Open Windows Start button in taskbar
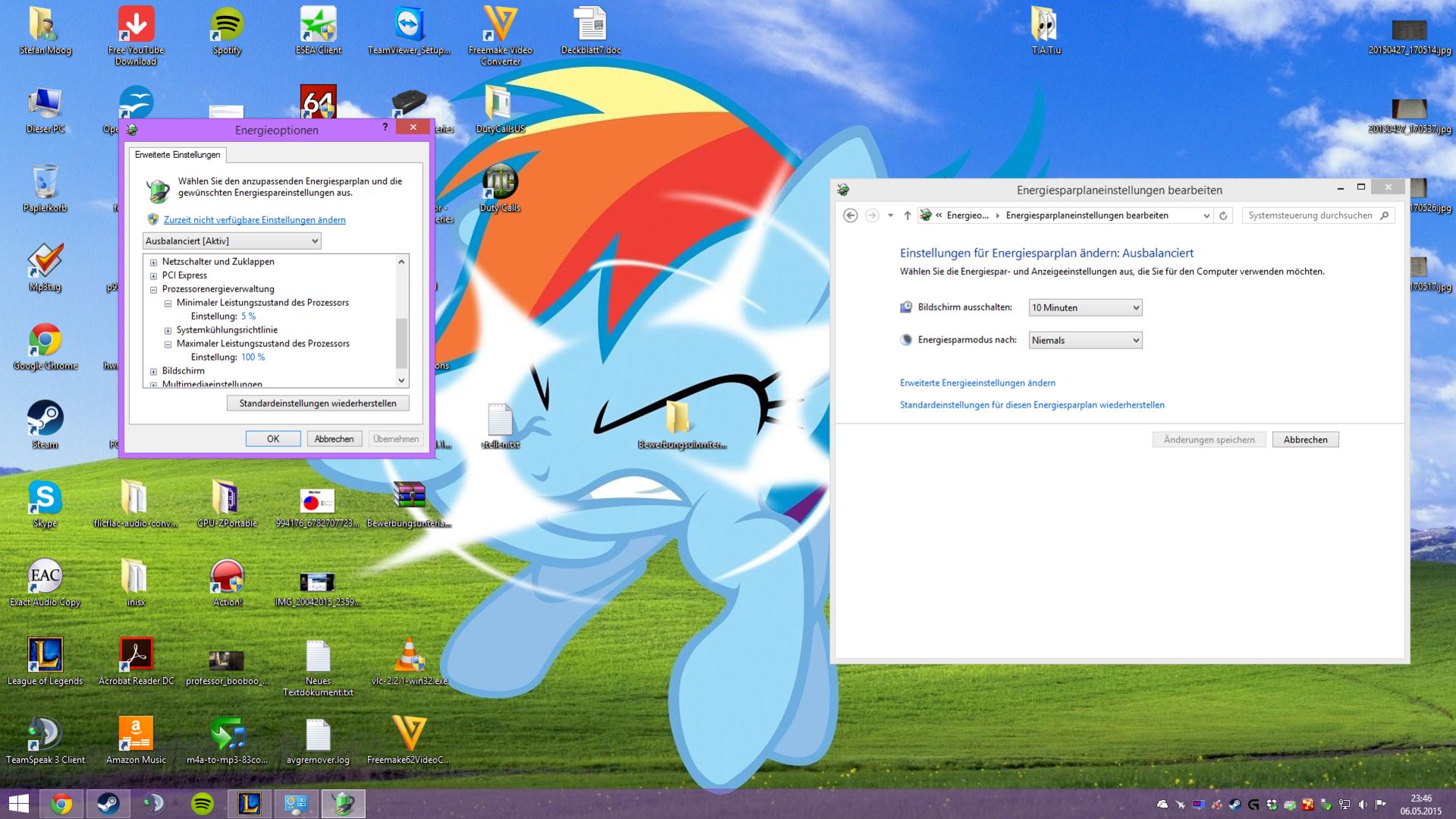The image size is (1456, 819). [18, 804]
